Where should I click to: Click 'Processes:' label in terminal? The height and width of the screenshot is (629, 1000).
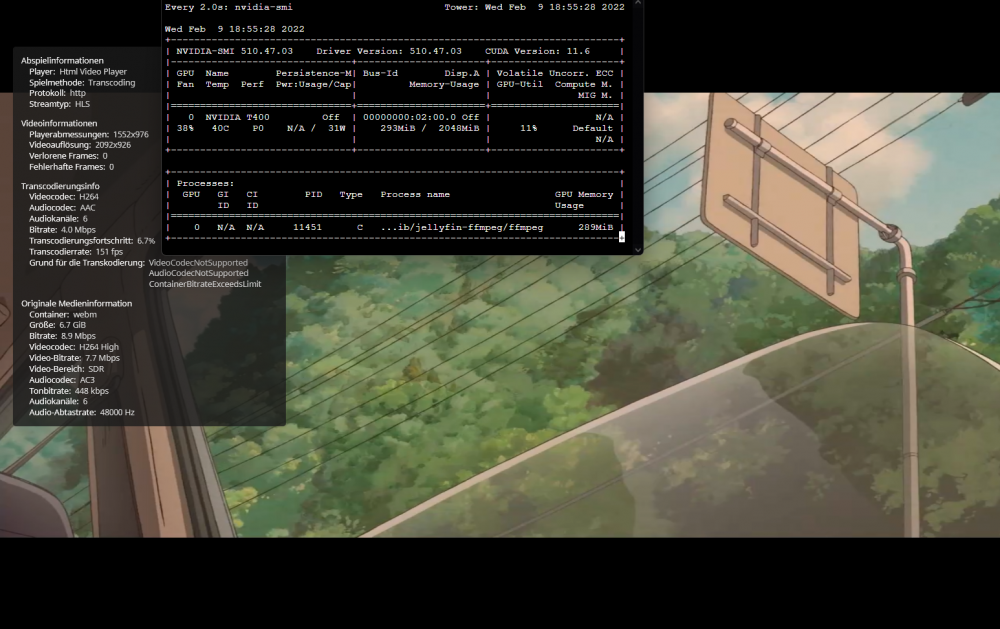205,184
